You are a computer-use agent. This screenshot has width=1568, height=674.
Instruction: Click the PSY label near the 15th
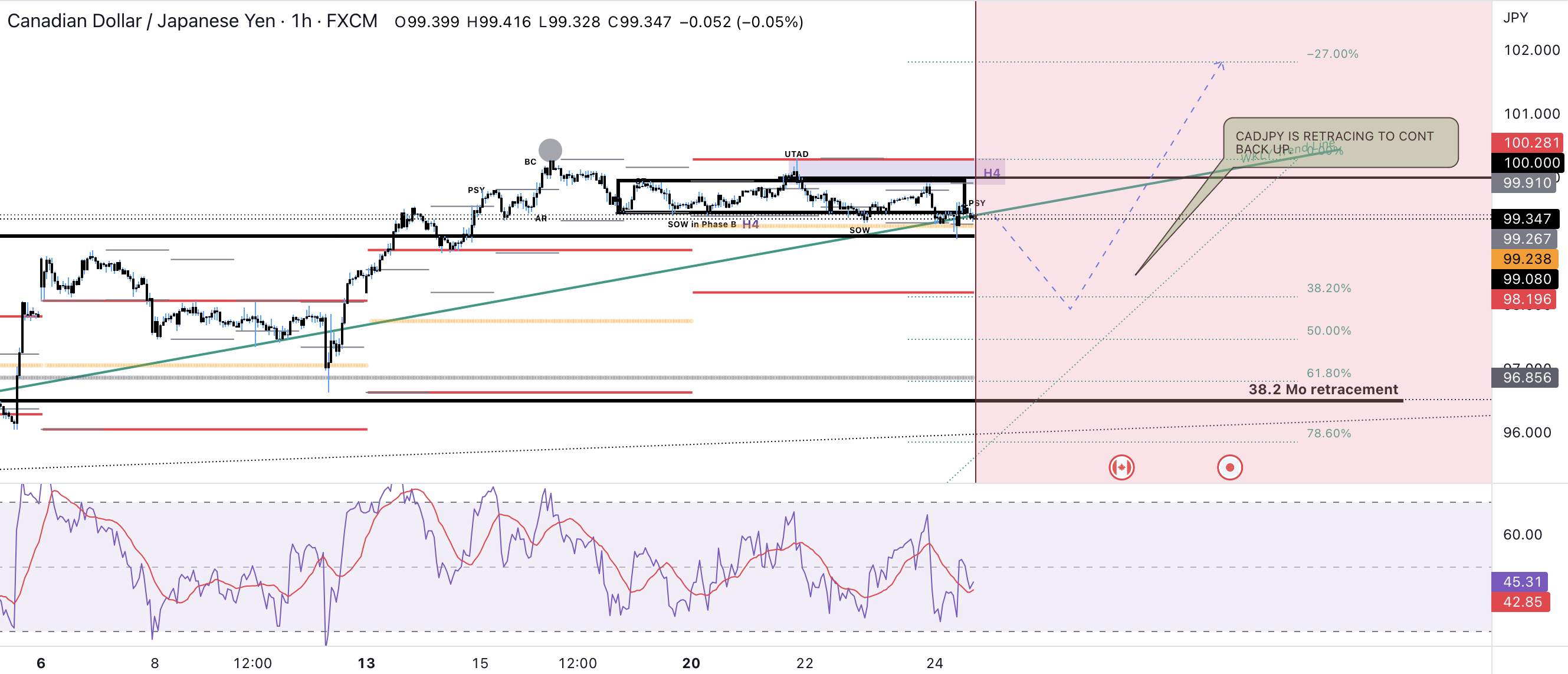(x=476, y=190)
